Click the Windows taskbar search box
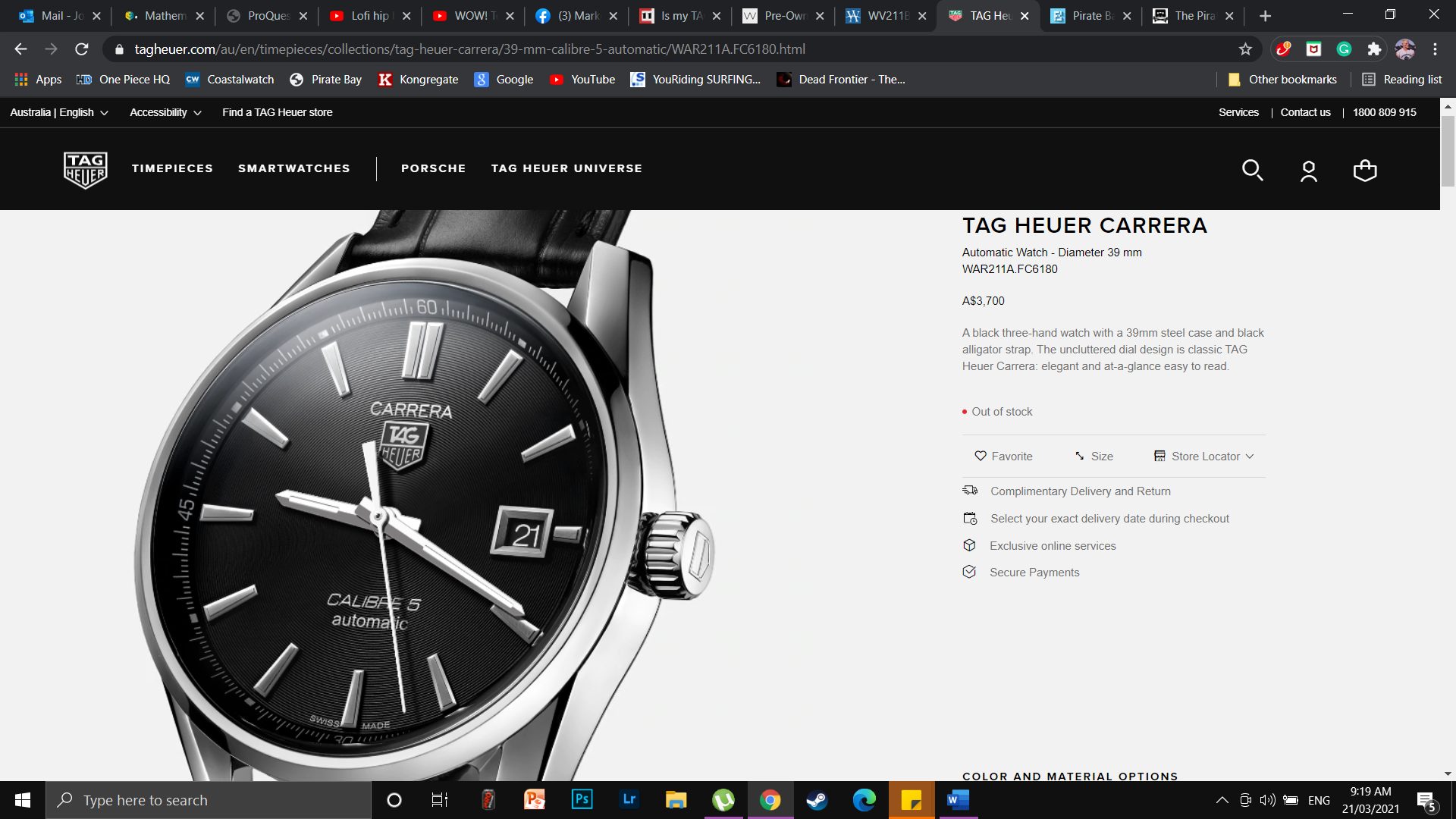Screen dimensions: 1456x819 coord(209,800)
